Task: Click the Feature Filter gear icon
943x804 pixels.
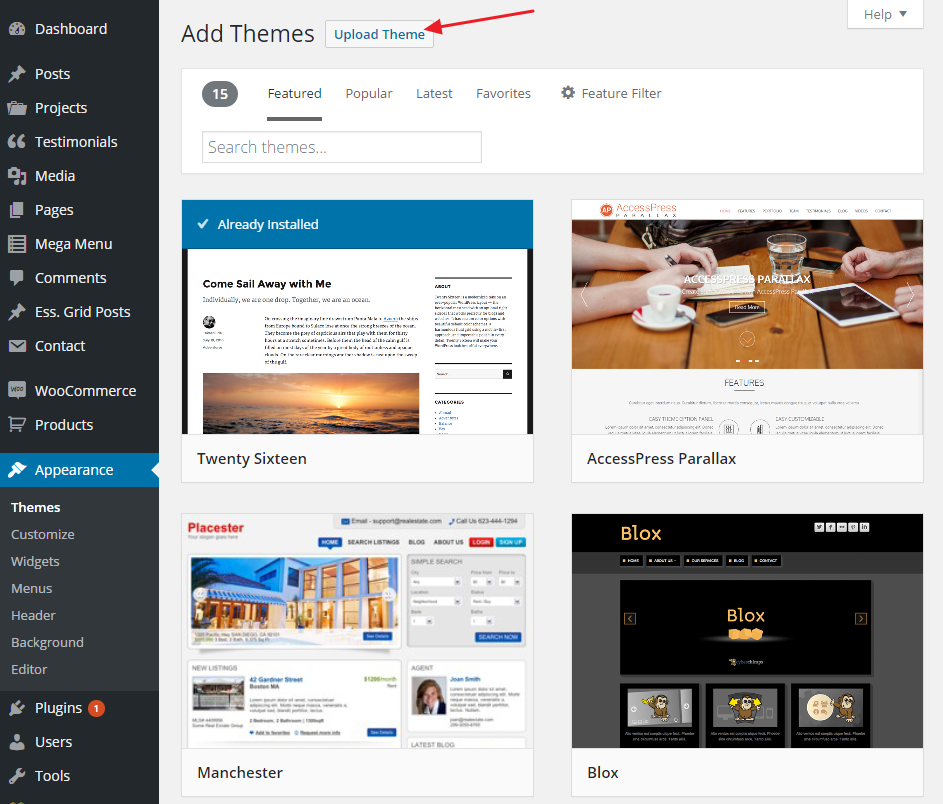Action: coord(568,93)
